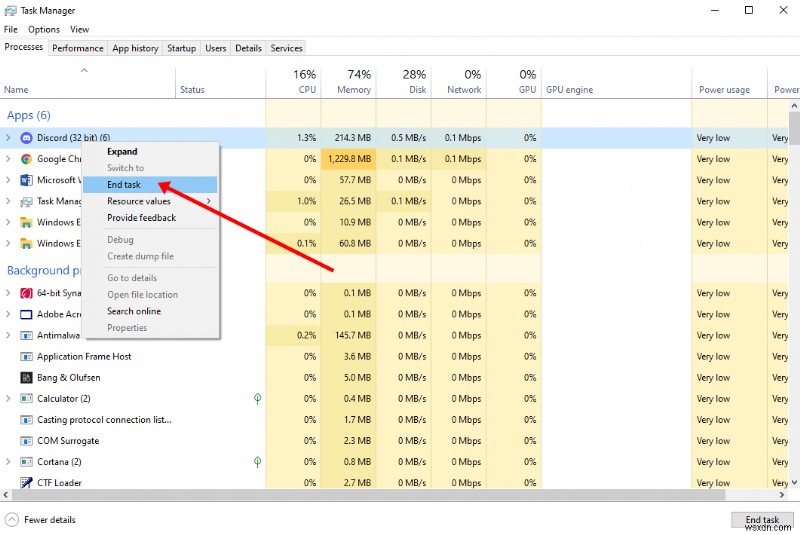Click the Bang & Olufsen icon

[x=26, y=378]
